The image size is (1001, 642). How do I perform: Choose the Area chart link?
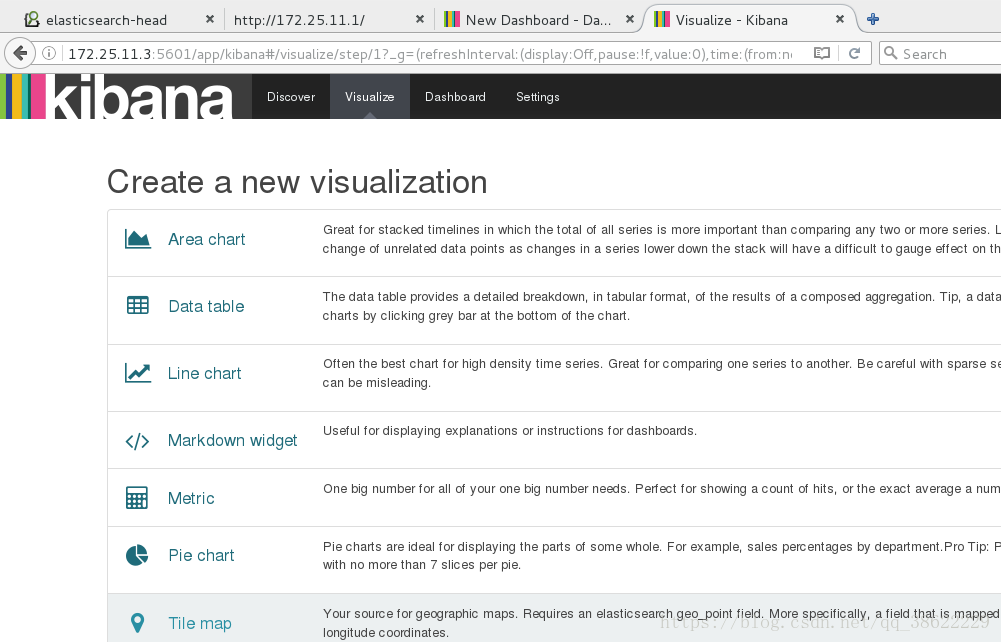tap(207, 239)
